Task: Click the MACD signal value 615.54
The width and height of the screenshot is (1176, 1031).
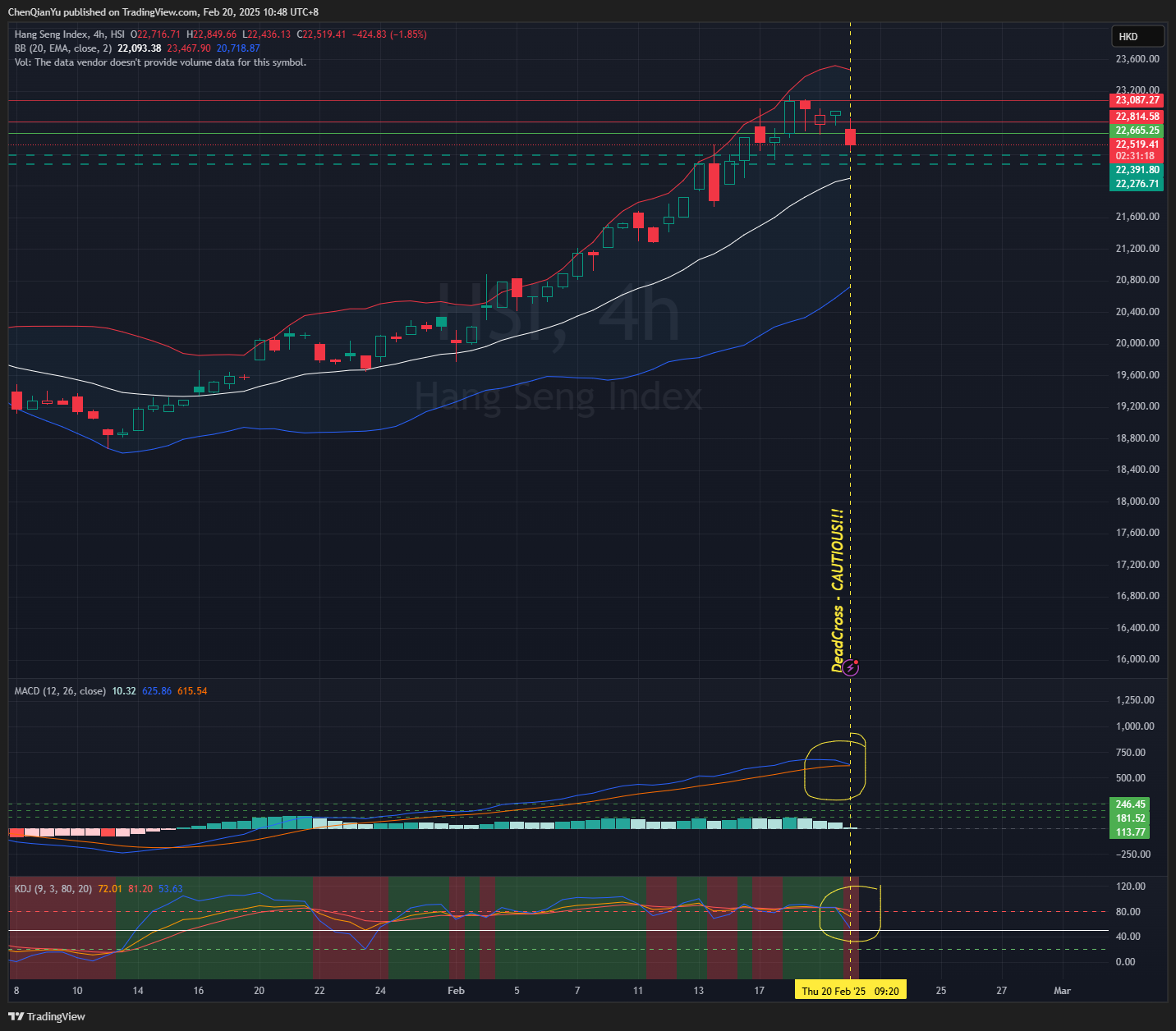Action: pos(192,691)
